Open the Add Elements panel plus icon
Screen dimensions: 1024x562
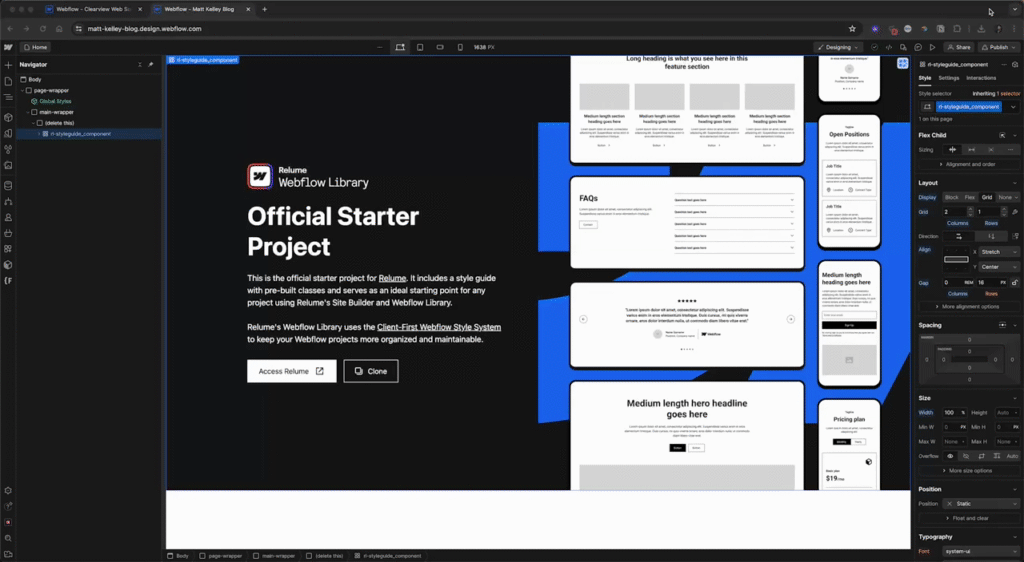pos(8,64)
